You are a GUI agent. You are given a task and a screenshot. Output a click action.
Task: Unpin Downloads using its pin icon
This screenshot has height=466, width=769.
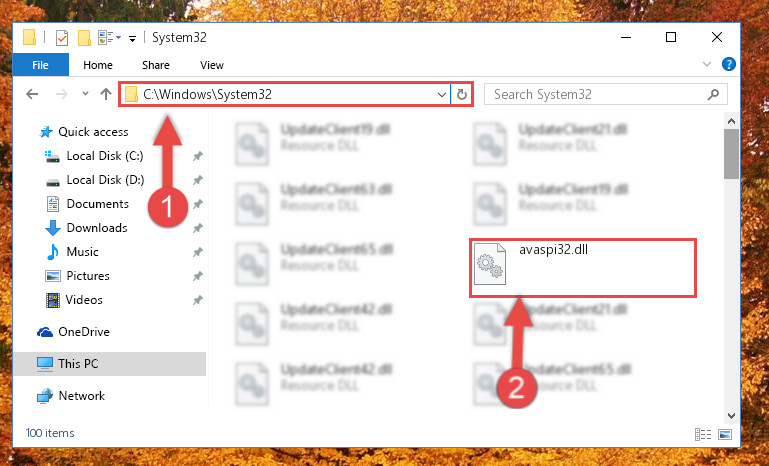(x=198, y=228)
